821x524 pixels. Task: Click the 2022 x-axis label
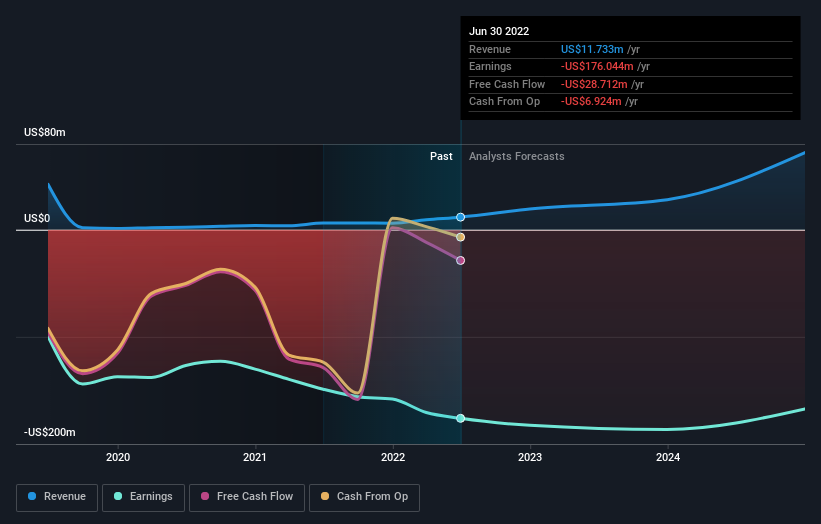click(x=393, y=457)
